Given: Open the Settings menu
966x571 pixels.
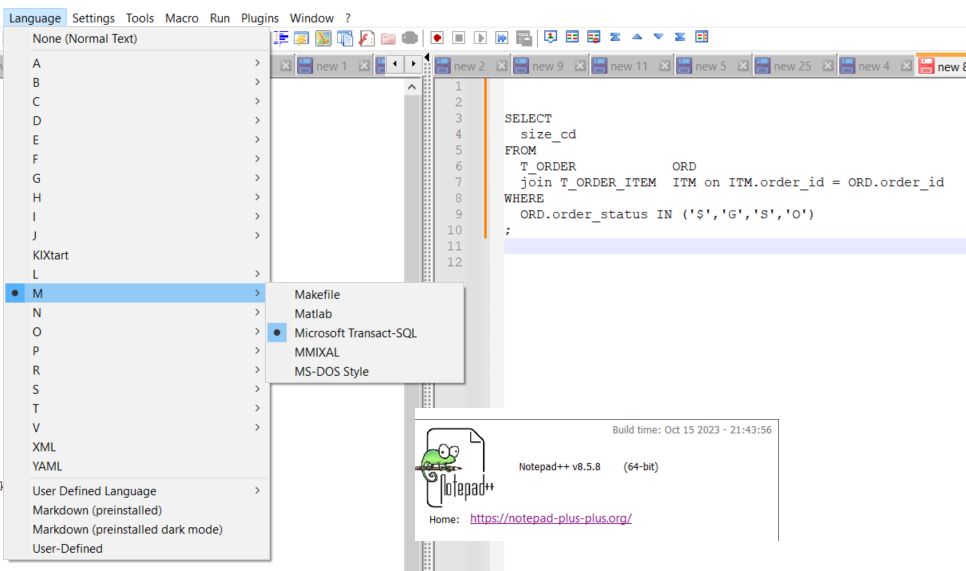Looking at the screenshot, I should tap(93, 18).
